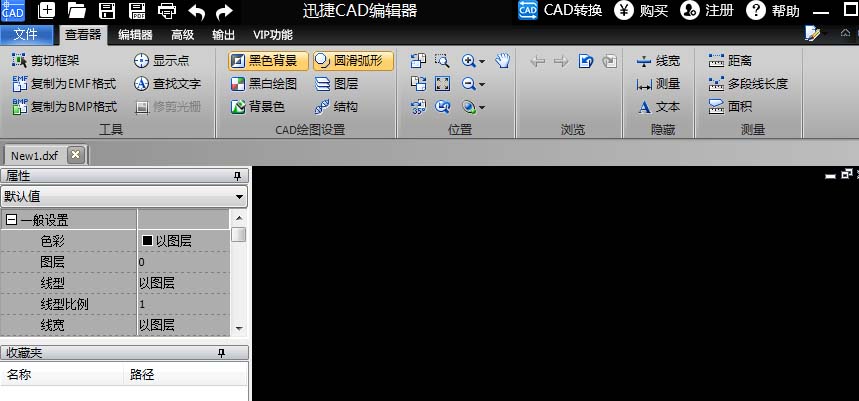Toggle 线宽 line width display

(x=658, y=61)
